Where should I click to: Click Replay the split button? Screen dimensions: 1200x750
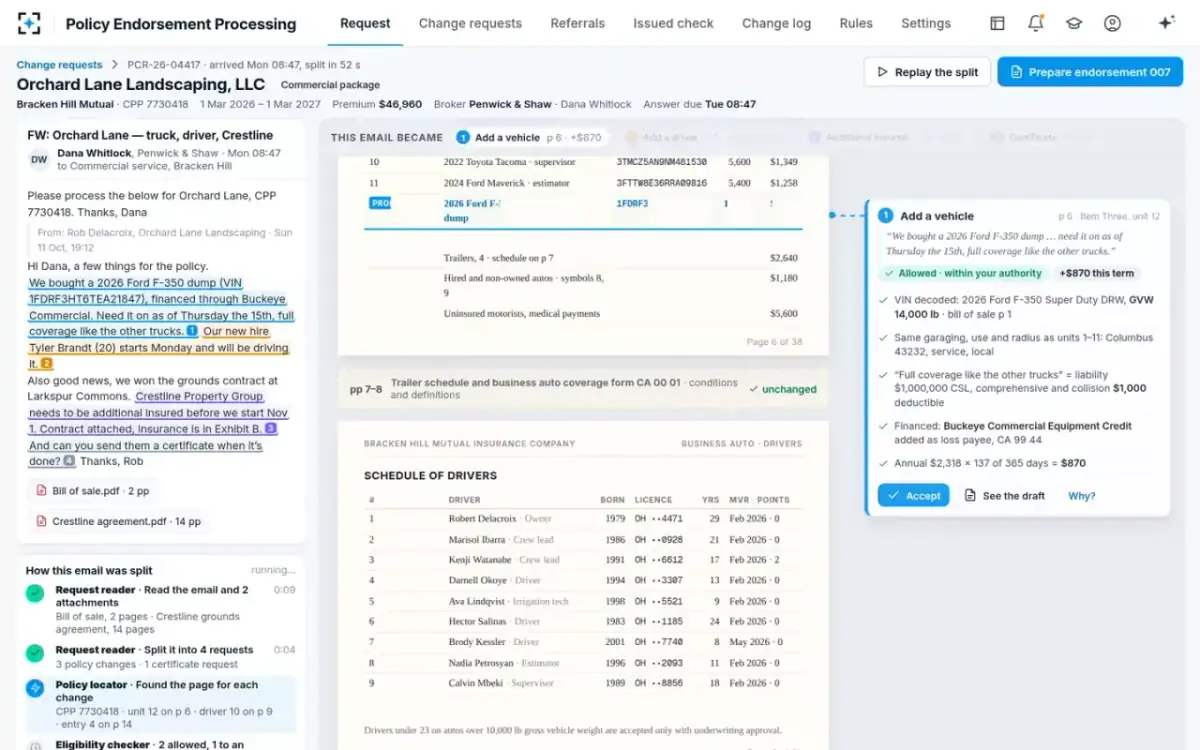point(927,72)
